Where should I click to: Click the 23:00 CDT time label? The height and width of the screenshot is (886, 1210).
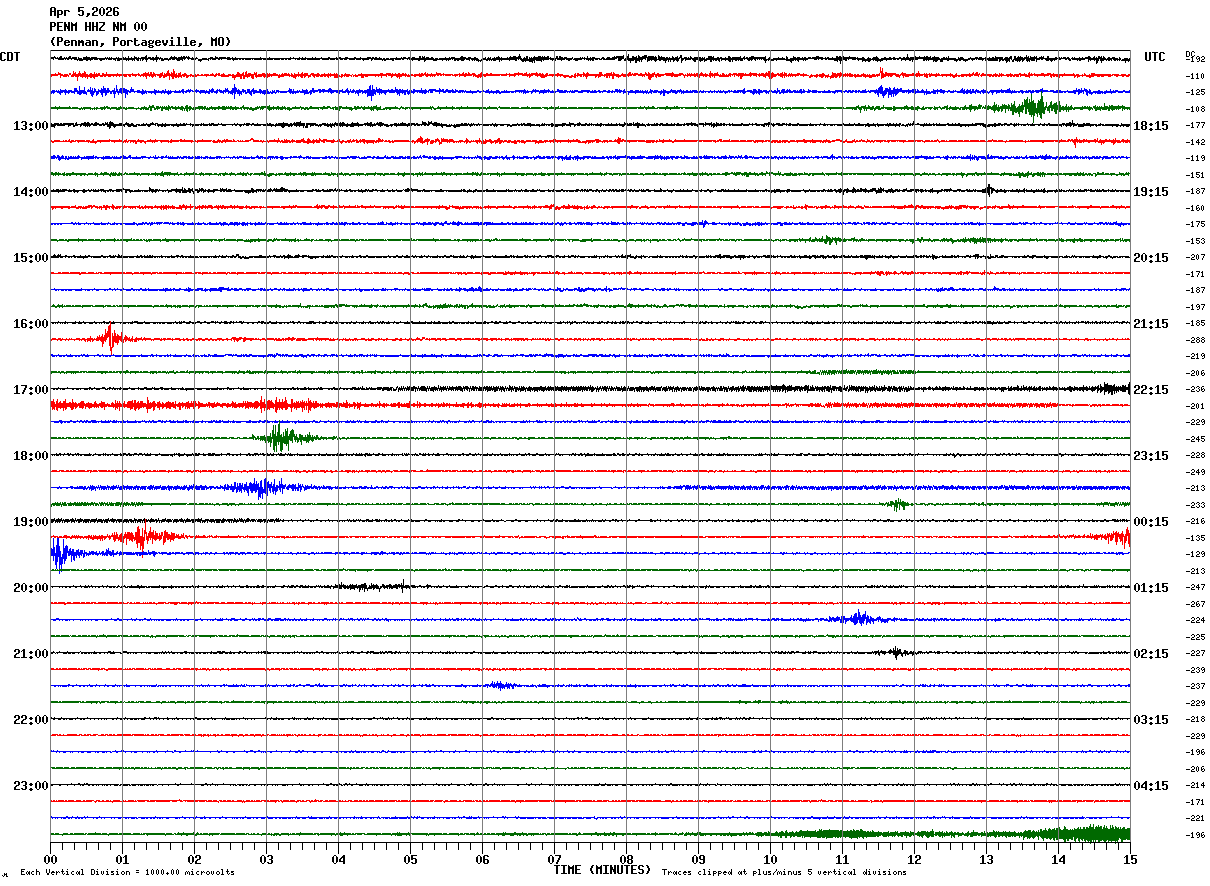[30, 786]
